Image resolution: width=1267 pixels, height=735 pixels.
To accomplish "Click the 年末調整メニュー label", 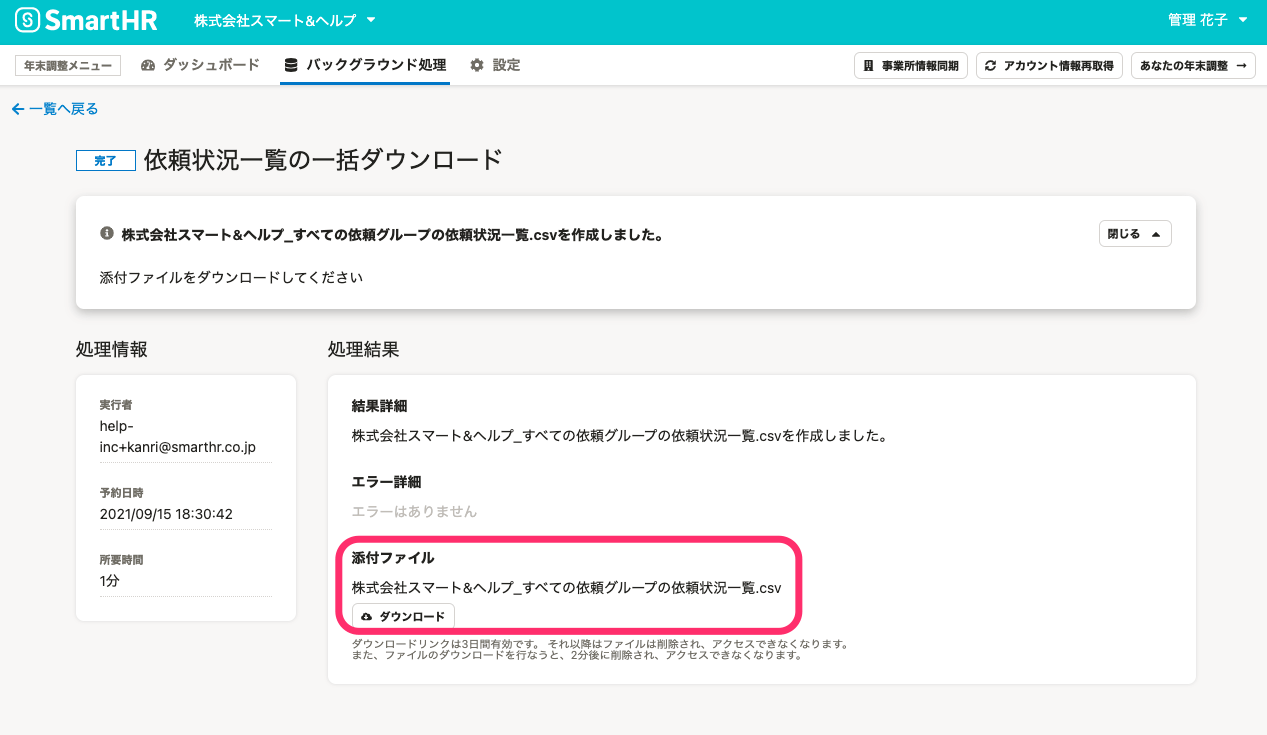I will (68, 65).
